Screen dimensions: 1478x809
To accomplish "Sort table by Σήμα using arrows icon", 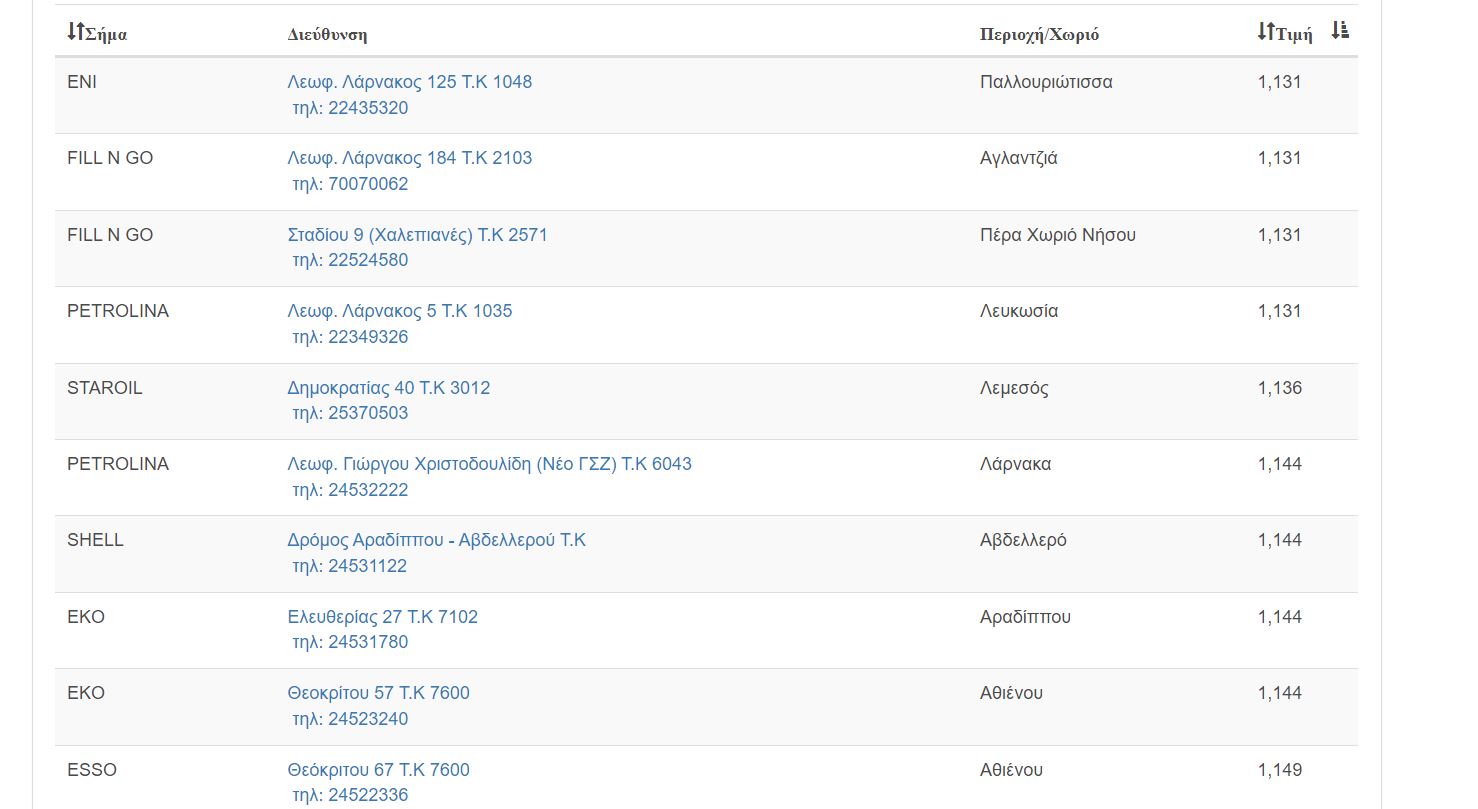I will (x=76, y=32).
